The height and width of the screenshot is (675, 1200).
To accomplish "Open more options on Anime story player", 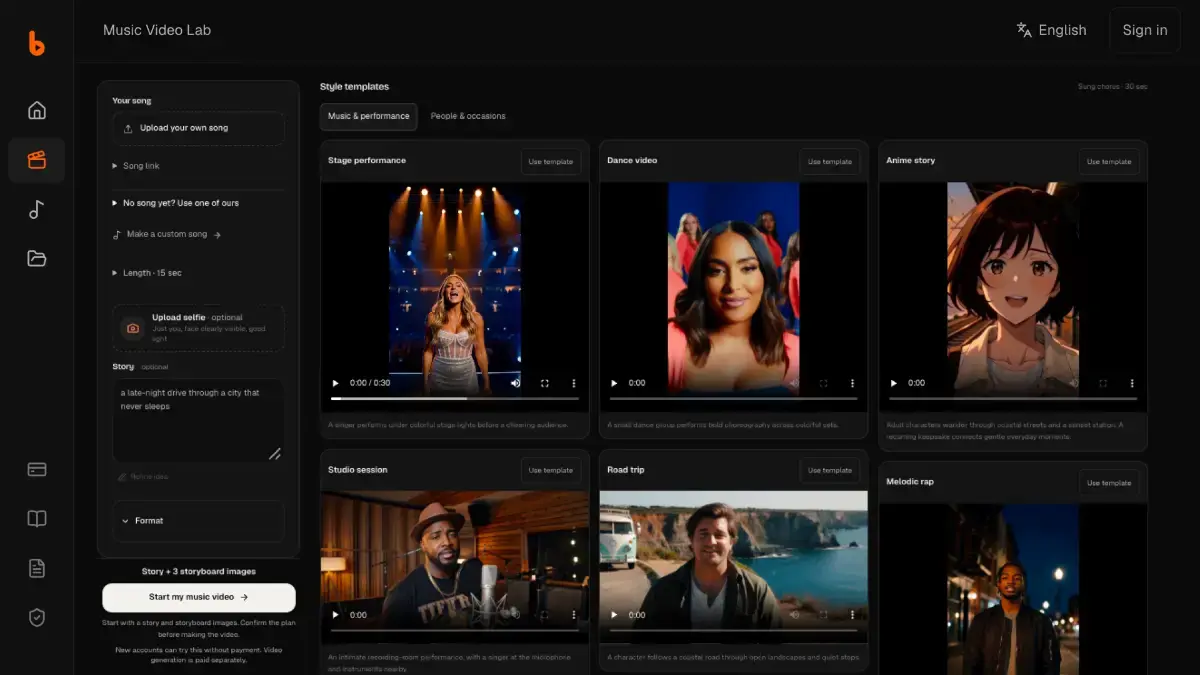I will (x=1132, y=383).
